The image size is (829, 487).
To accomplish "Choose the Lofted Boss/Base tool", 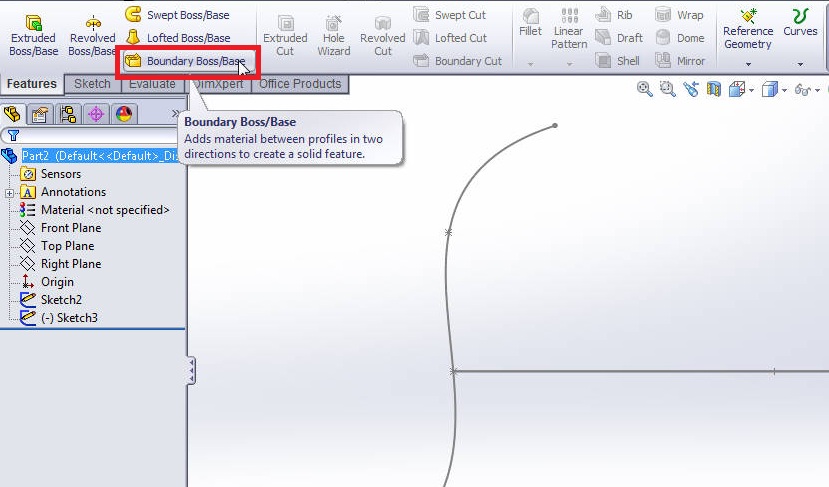I will [x=178, y=38].
